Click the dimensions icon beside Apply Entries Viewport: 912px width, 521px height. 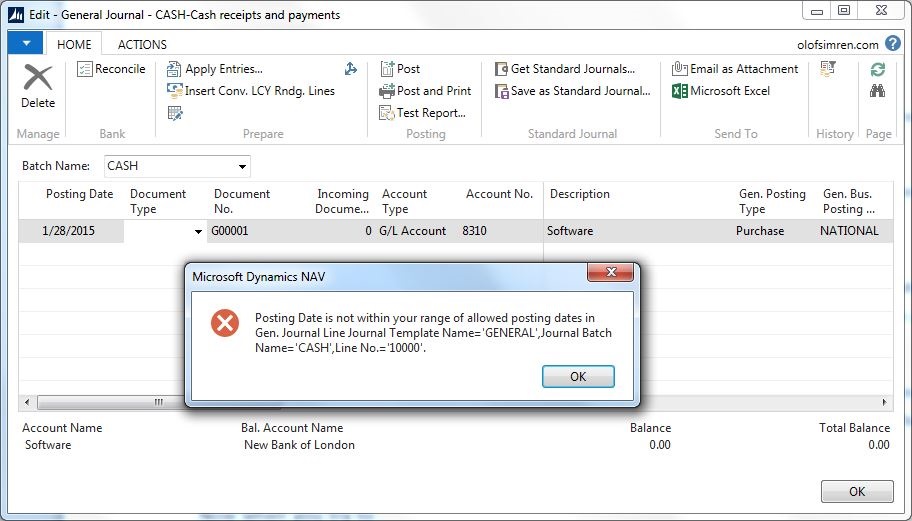351,69
